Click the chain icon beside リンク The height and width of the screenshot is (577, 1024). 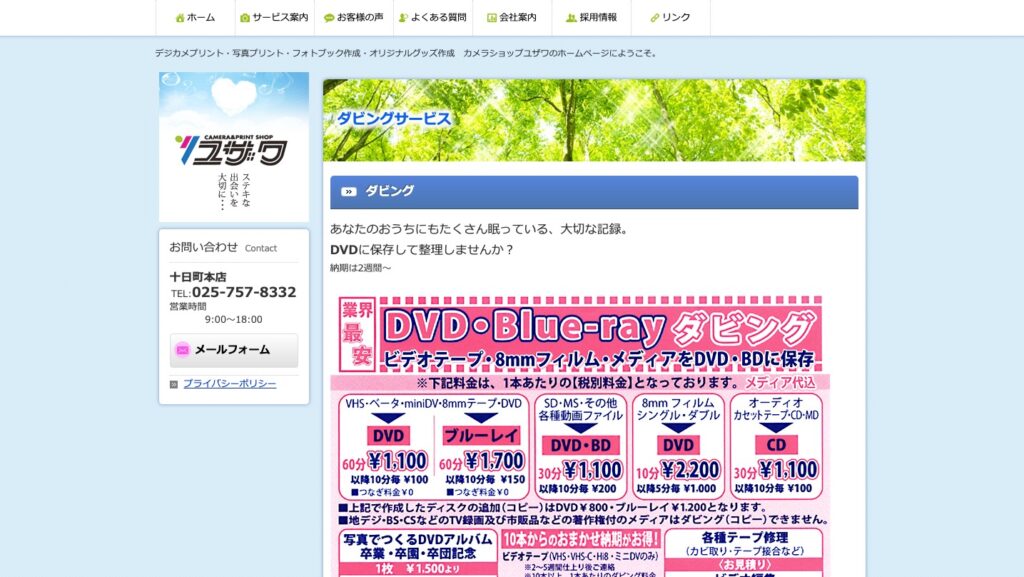[655, 18]
